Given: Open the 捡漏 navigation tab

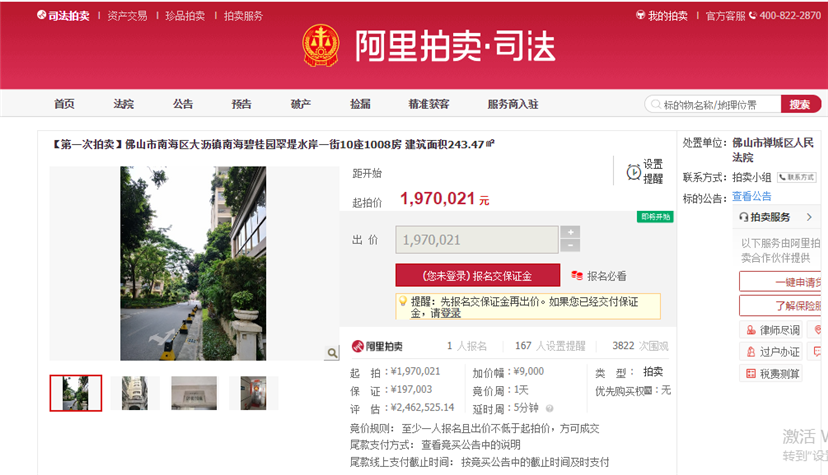Looking at the screenshot, I should click(360, 104).
